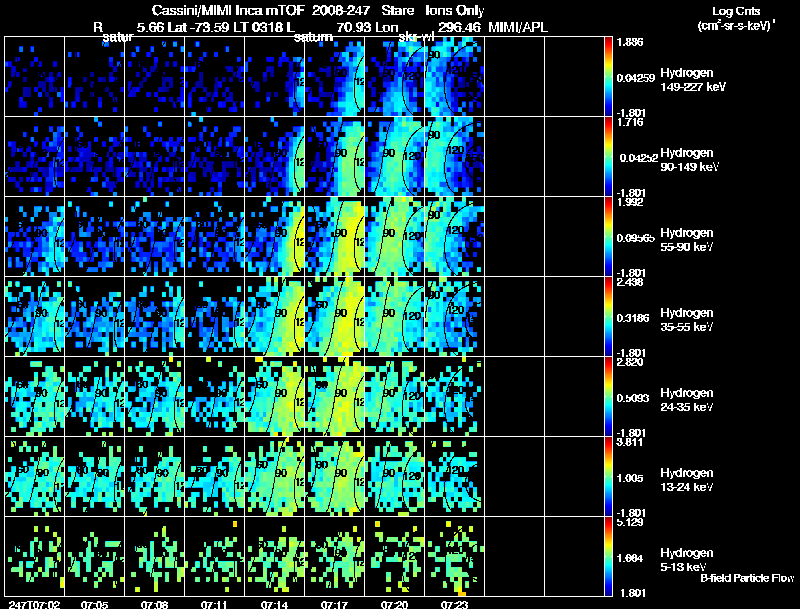800x609 pixels.
Task: Click the color bar beside 35-55 keV row
Action: (608, 317)
